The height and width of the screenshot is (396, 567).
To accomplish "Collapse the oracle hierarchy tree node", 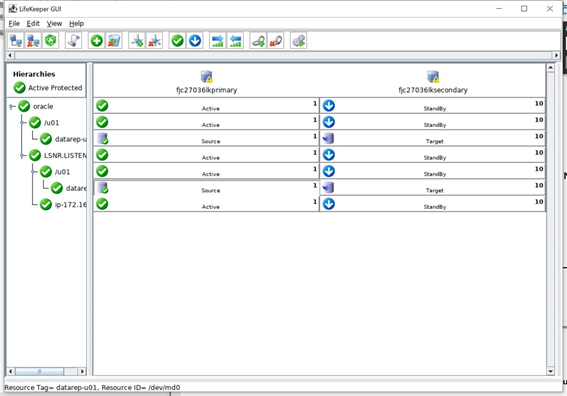I will (12, 106).
